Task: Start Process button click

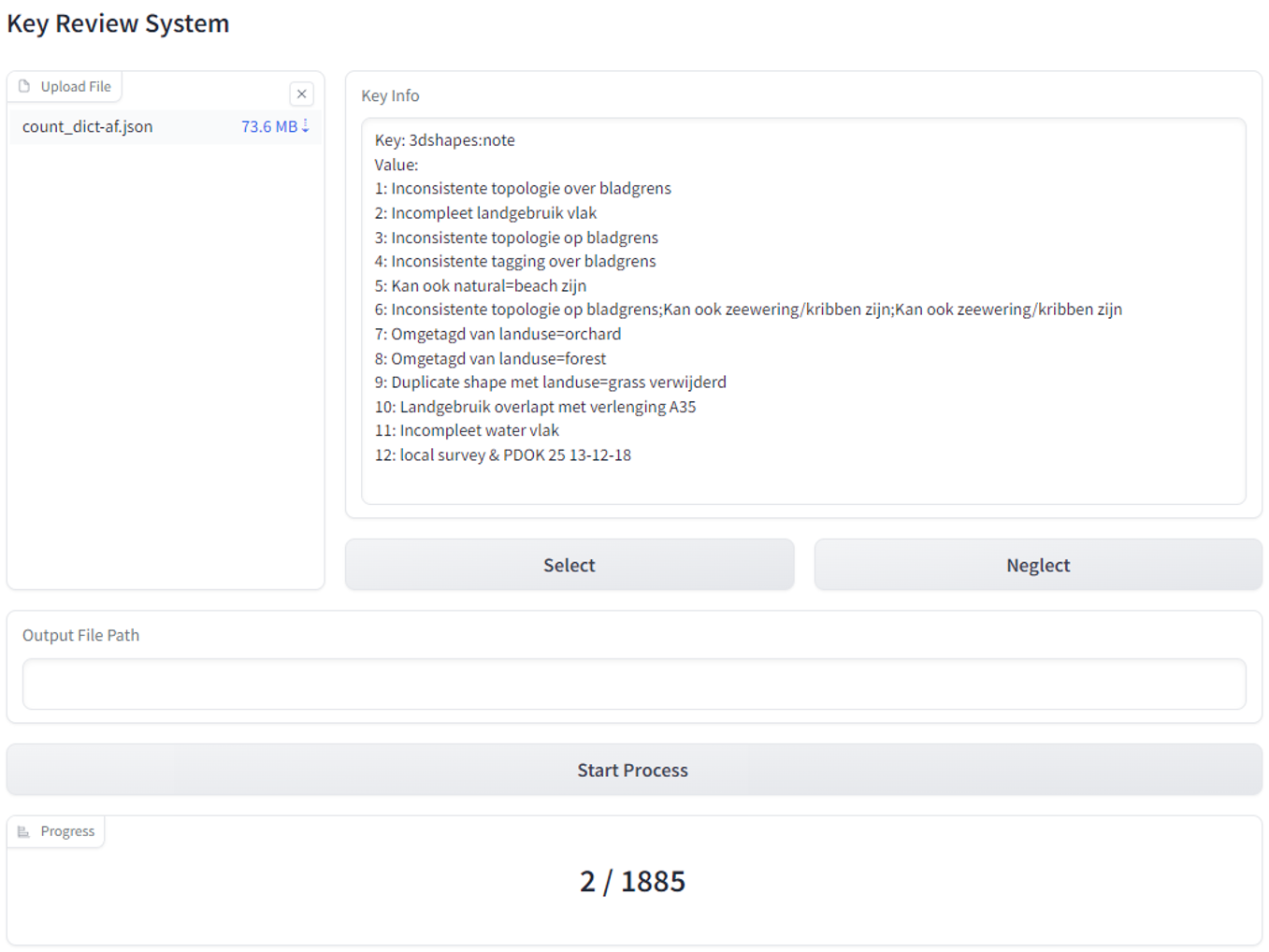Action: (634, 770)
